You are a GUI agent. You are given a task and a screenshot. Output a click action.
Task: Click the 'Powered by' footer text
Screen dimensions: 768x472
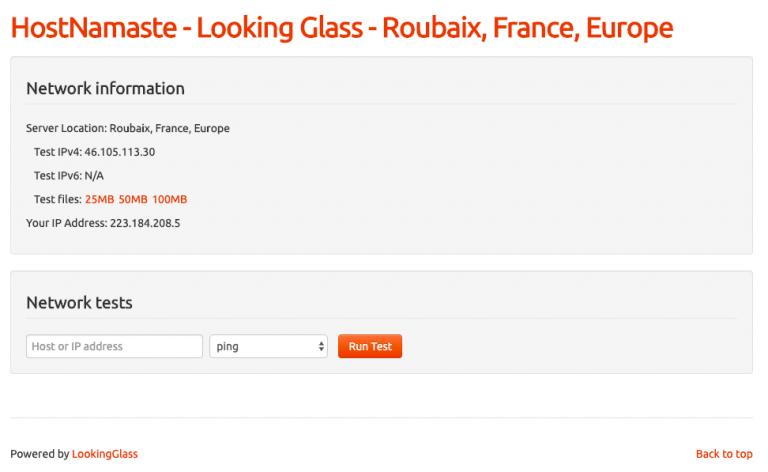point(40,454)
